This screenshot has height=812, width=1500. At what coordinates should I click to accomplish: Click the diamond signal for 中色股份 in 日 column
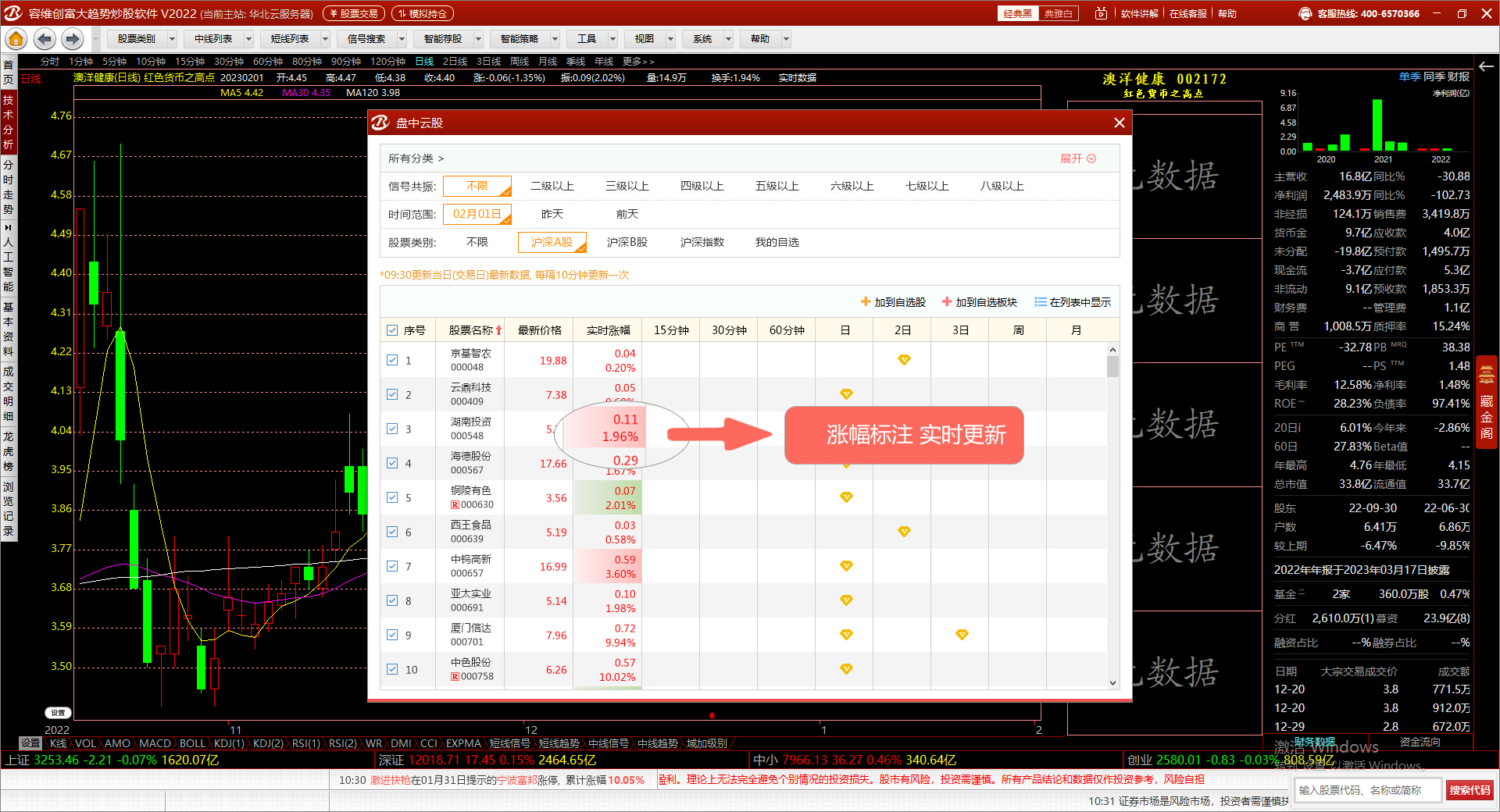[x=846, y=669]
